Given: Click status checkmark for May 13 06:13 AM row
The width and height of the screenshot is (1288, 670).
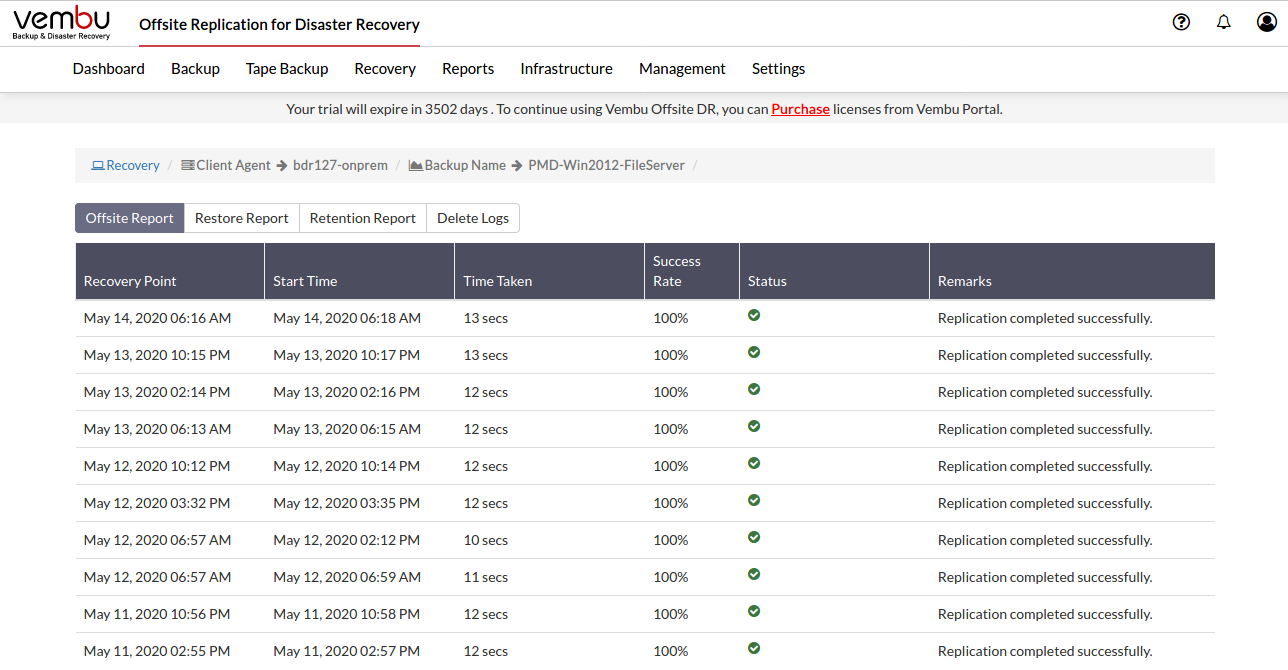Looking at the screenshot, I should pyautogui.click(x=754, y=426).
